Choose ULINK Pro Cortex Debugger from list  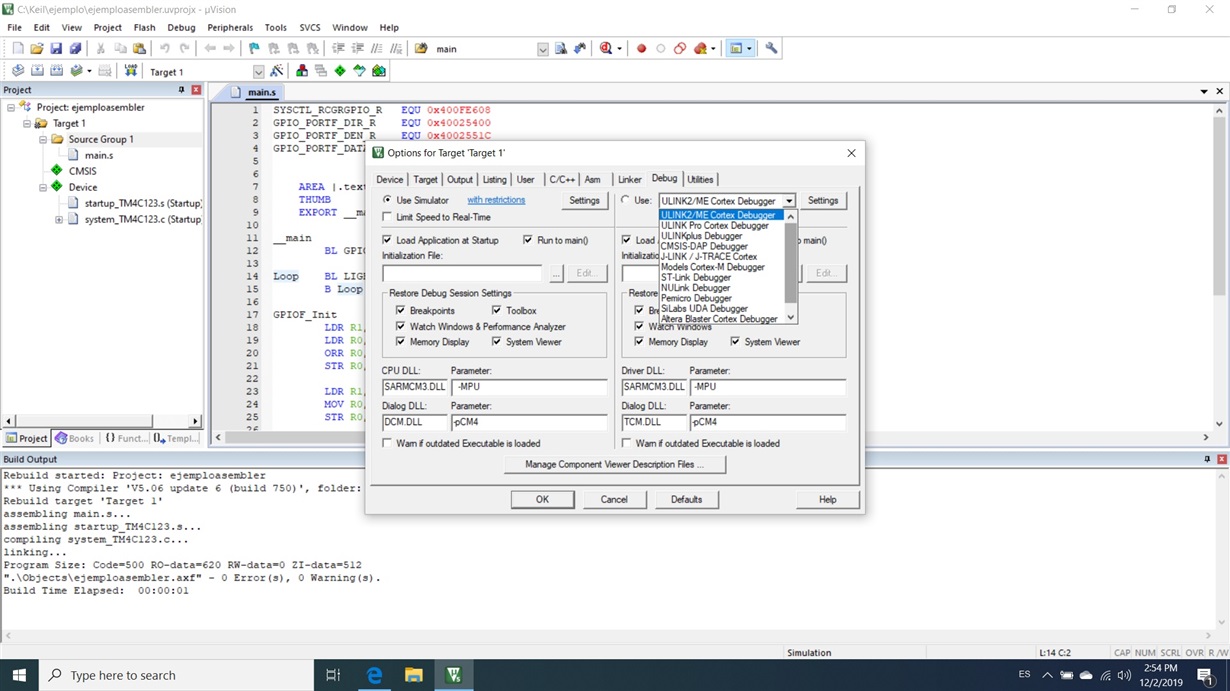coord(714,226)
